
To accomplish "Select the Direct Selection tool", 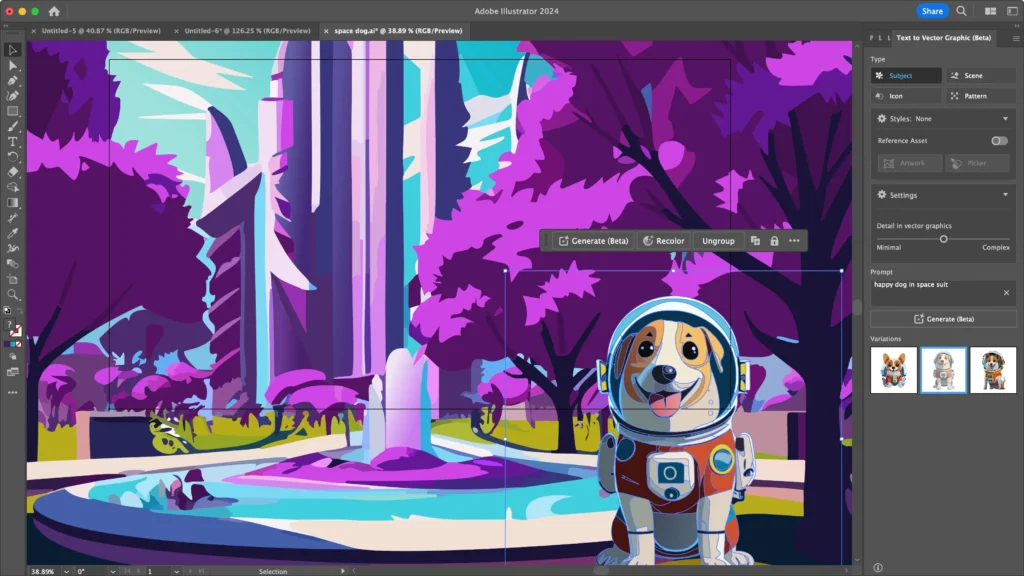I will point(13,65).
